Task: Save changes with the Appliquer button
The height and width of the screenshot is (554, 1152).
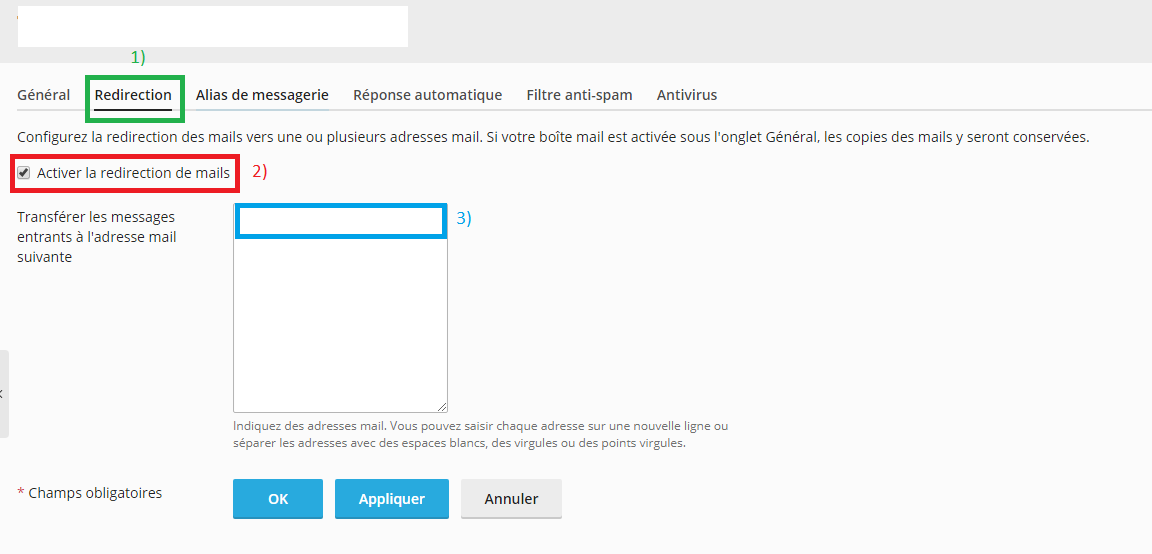Action: (x=392, y=499)
